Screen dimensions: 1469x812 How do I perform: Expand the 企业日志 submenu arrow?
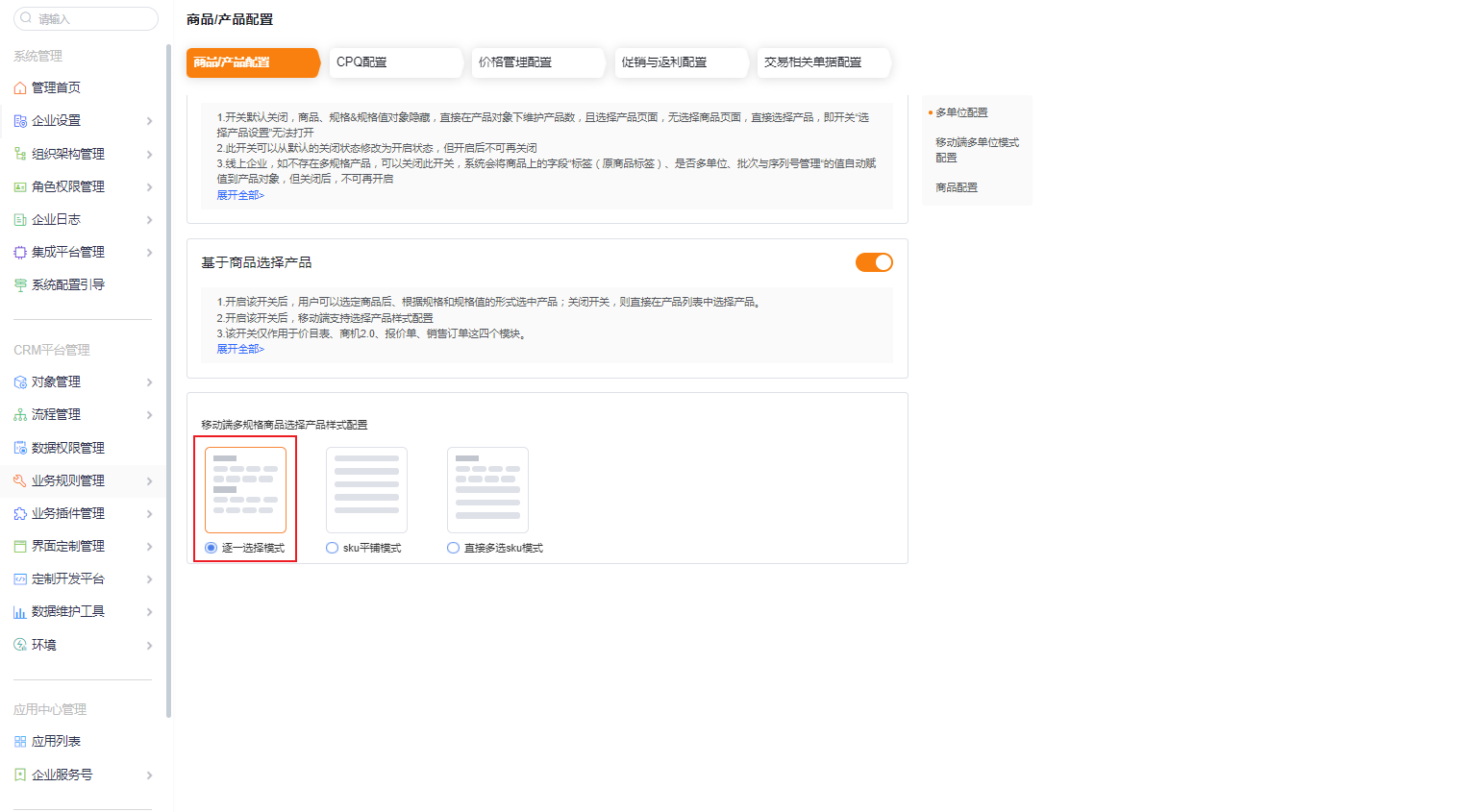pos(149,219)
